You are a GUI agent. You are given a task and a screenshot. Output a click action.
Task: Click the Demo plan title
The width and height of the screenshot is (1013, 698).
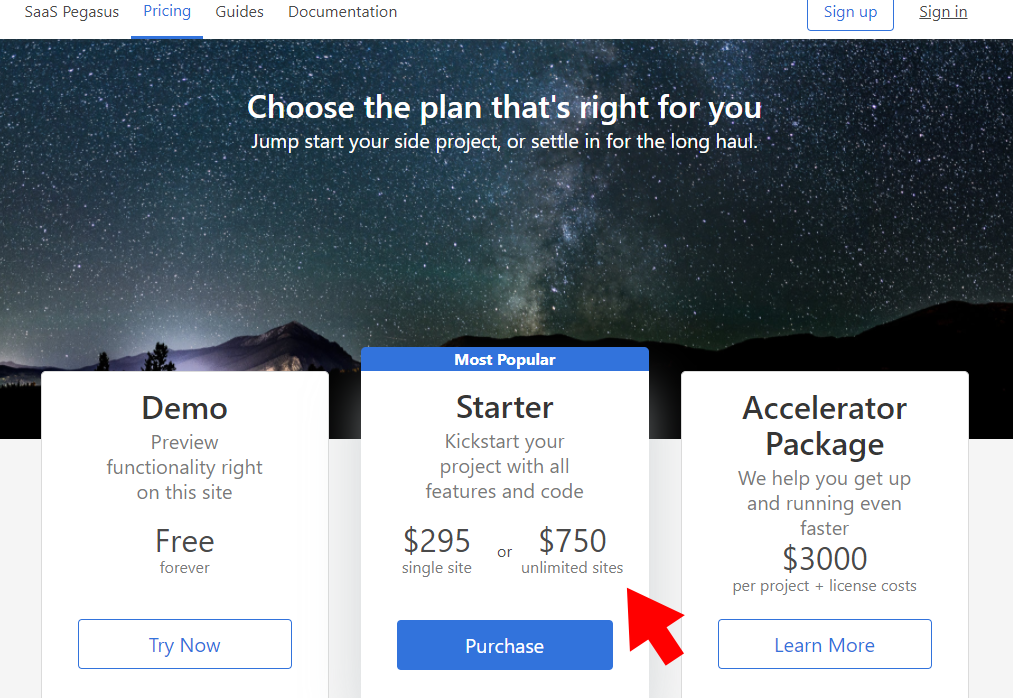[x=185, y=408]
